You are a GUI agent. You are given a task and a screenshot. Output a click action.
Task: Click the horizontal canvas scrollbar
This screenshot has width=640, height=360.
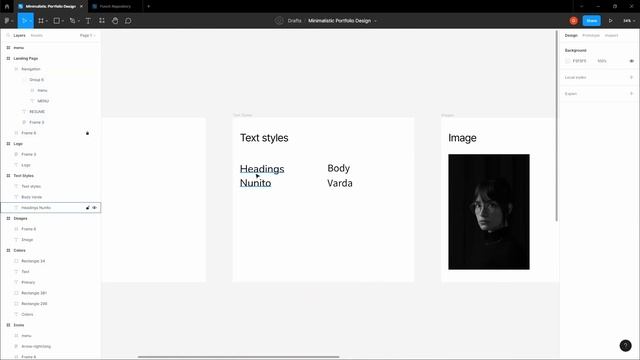tap(238, 357)
